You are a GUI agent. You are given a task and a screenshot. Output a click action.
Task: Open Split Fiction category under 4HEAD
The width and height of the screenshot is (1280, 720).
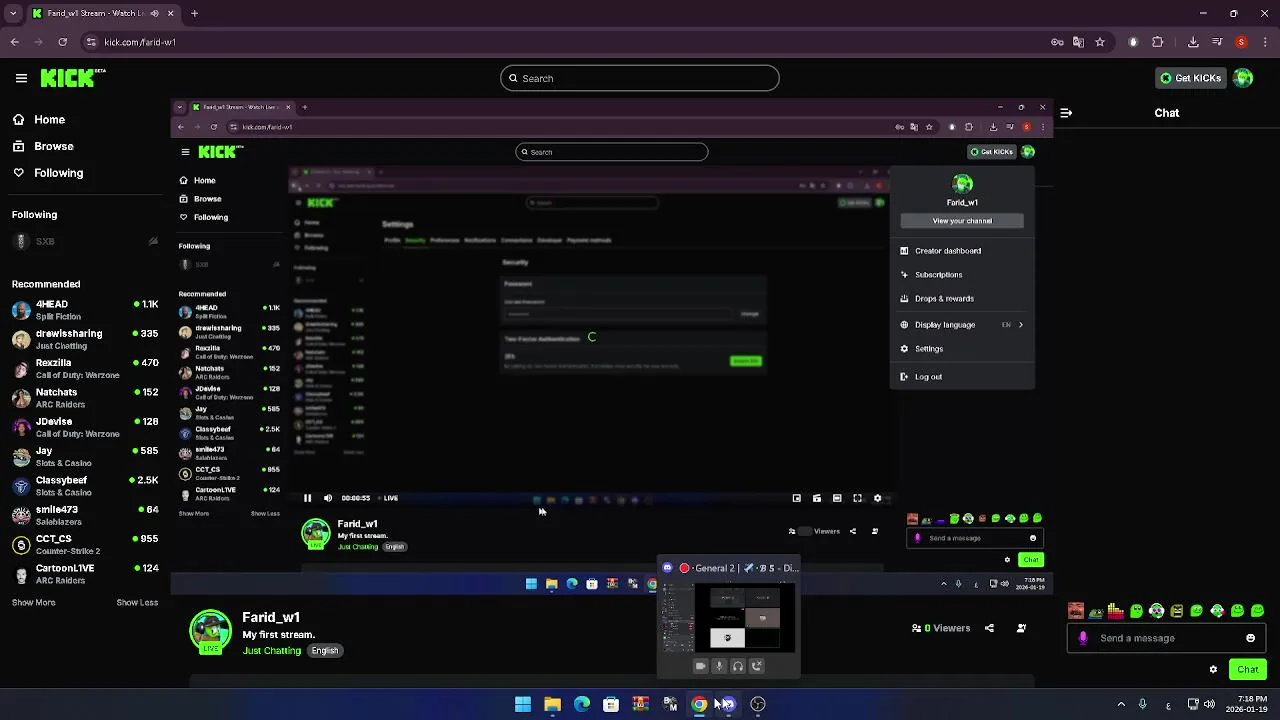[59, 317]
